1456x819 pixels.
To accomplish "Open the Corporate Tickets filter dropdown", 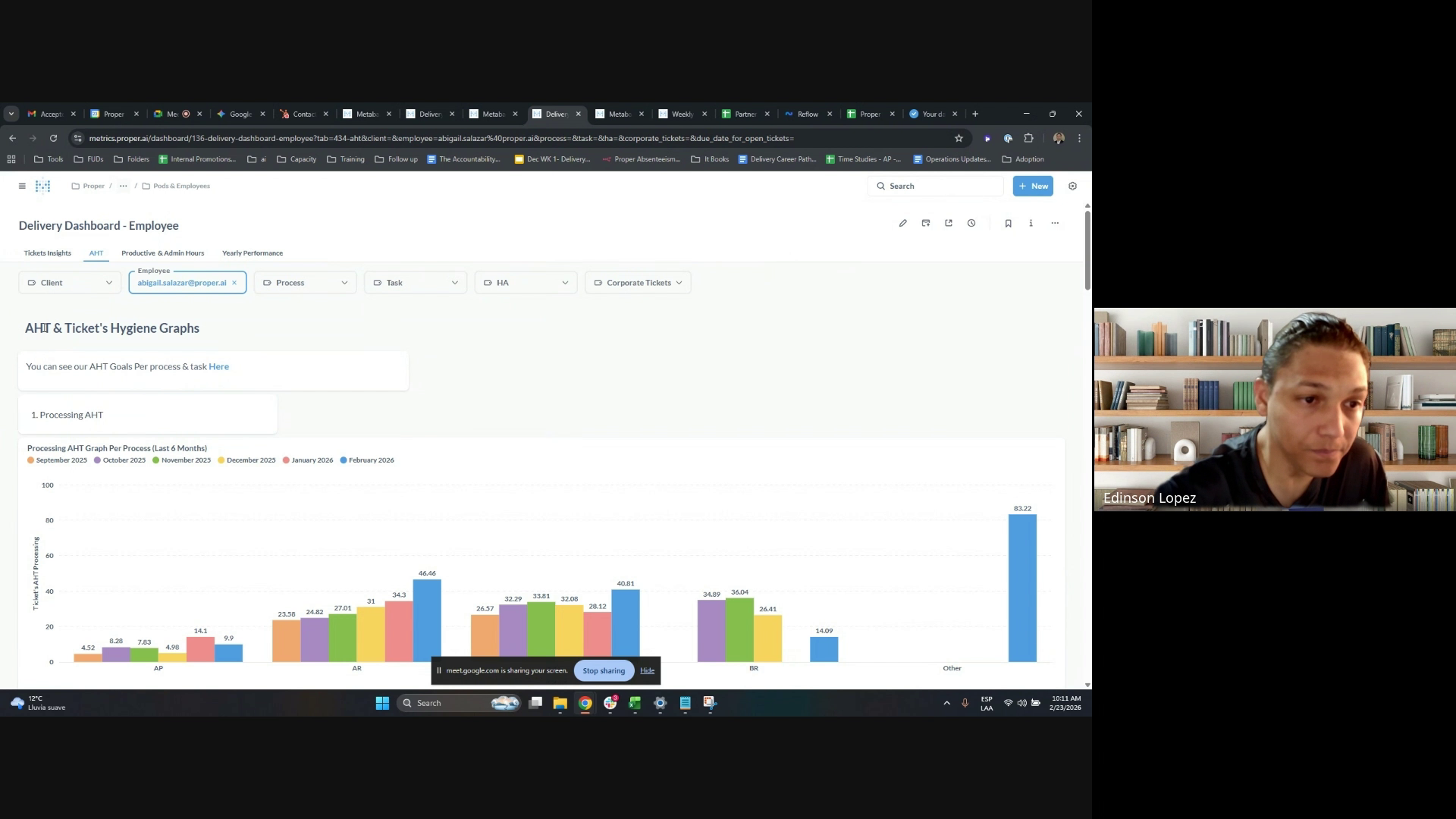I will coord(638,283).
